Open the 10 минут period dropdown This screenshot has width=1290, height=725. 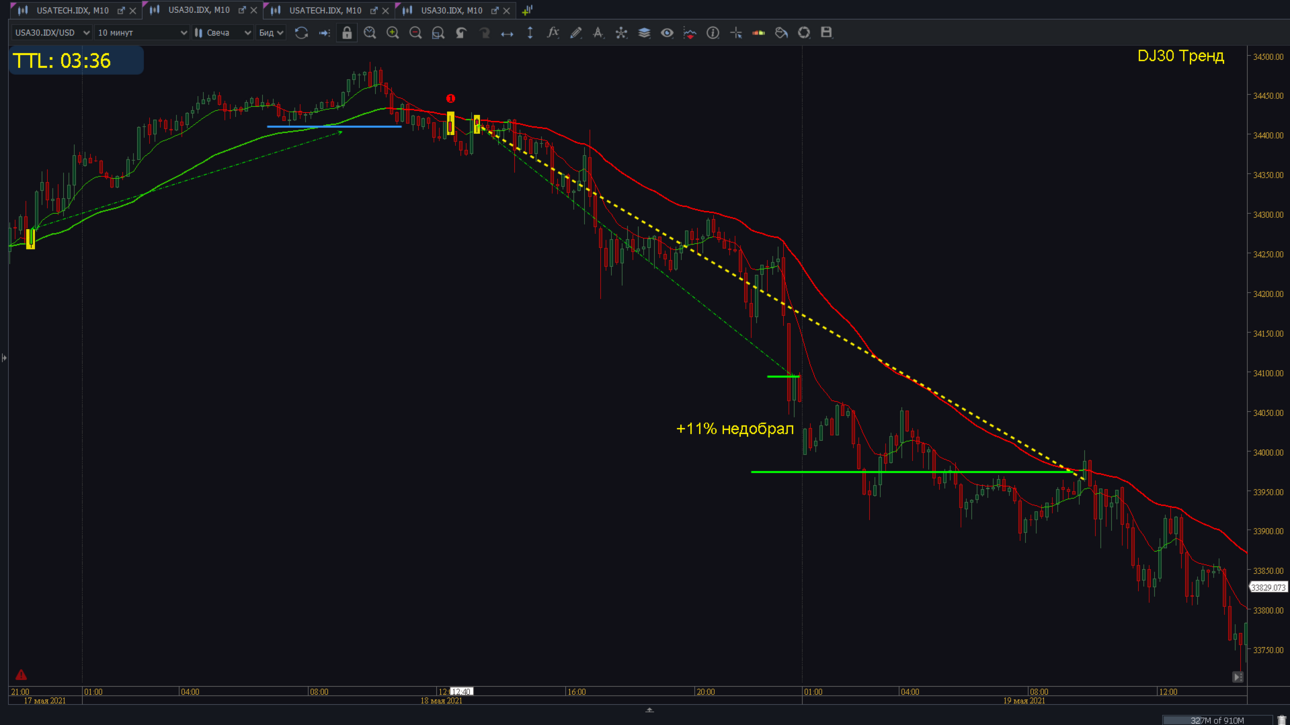click(142, 33)
